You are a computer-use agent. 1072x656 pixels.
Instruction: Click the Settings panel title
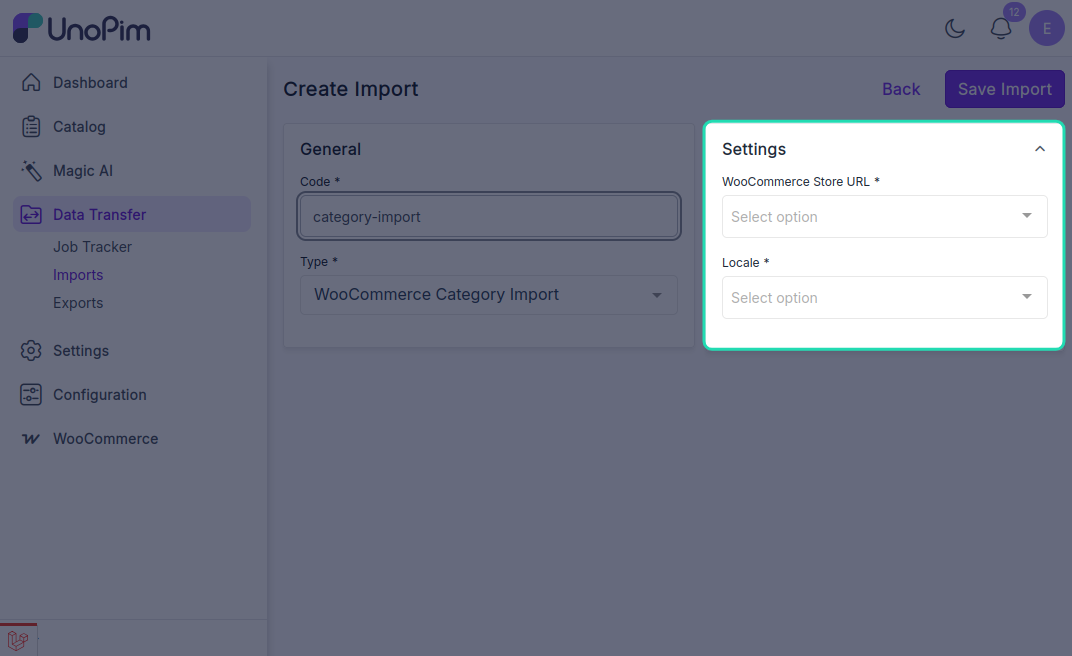pos(754,149)
